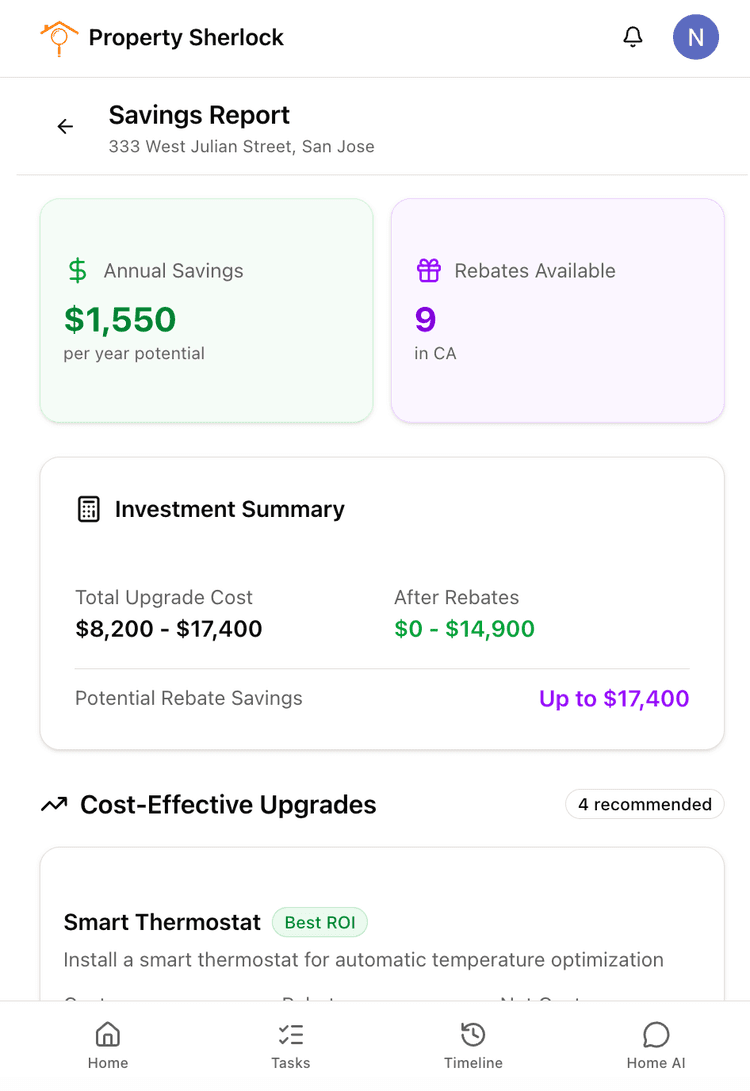Click the gift Rebates Available icon
This screenshot has width=750, height=1091.
(x=428, y=271)
